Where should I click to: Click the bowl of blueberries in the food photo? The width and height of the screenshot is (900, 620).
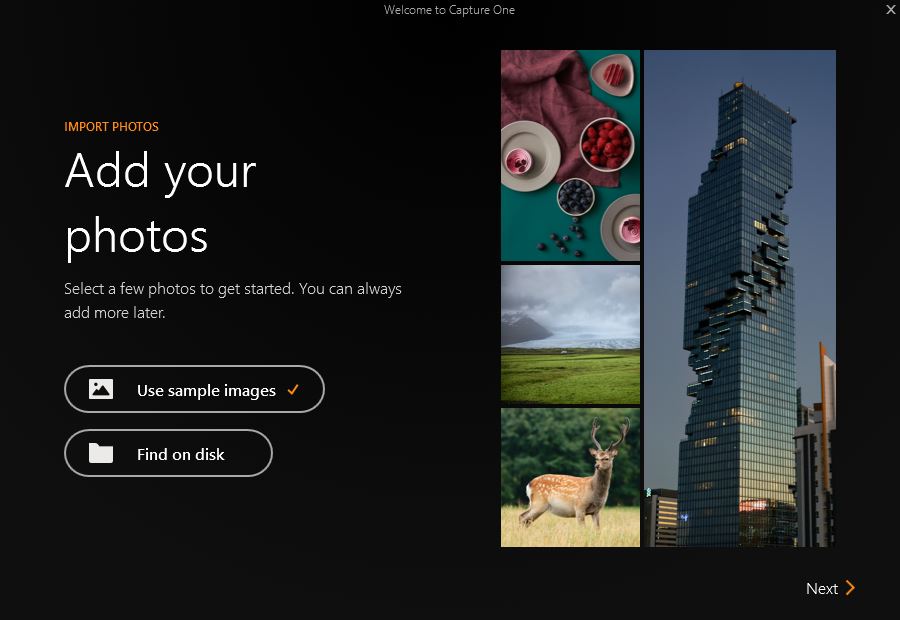(x=575, y=196)
